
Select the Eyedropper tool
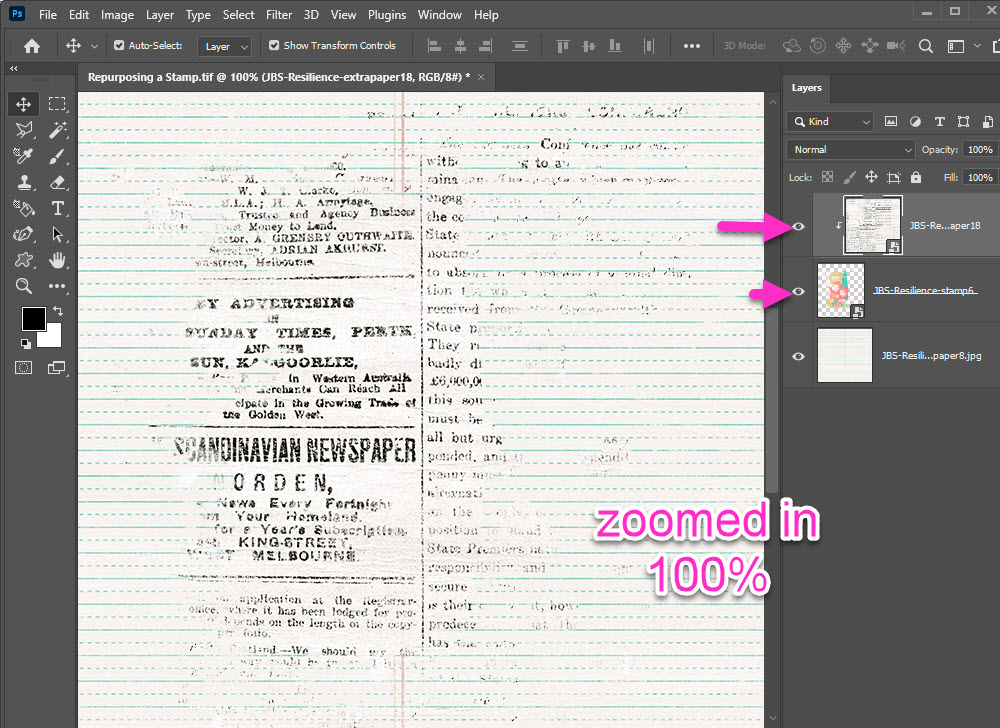point(24,156)
